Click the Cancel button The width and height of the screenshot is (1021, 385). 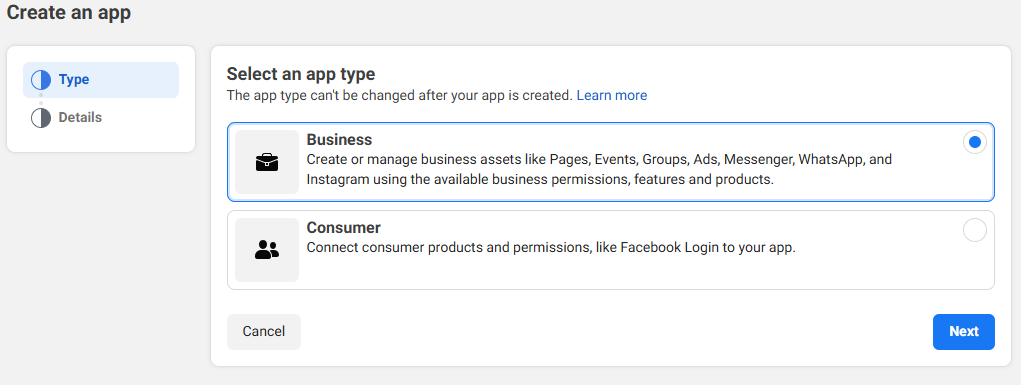pyautogui.click(x=264, y=332)
